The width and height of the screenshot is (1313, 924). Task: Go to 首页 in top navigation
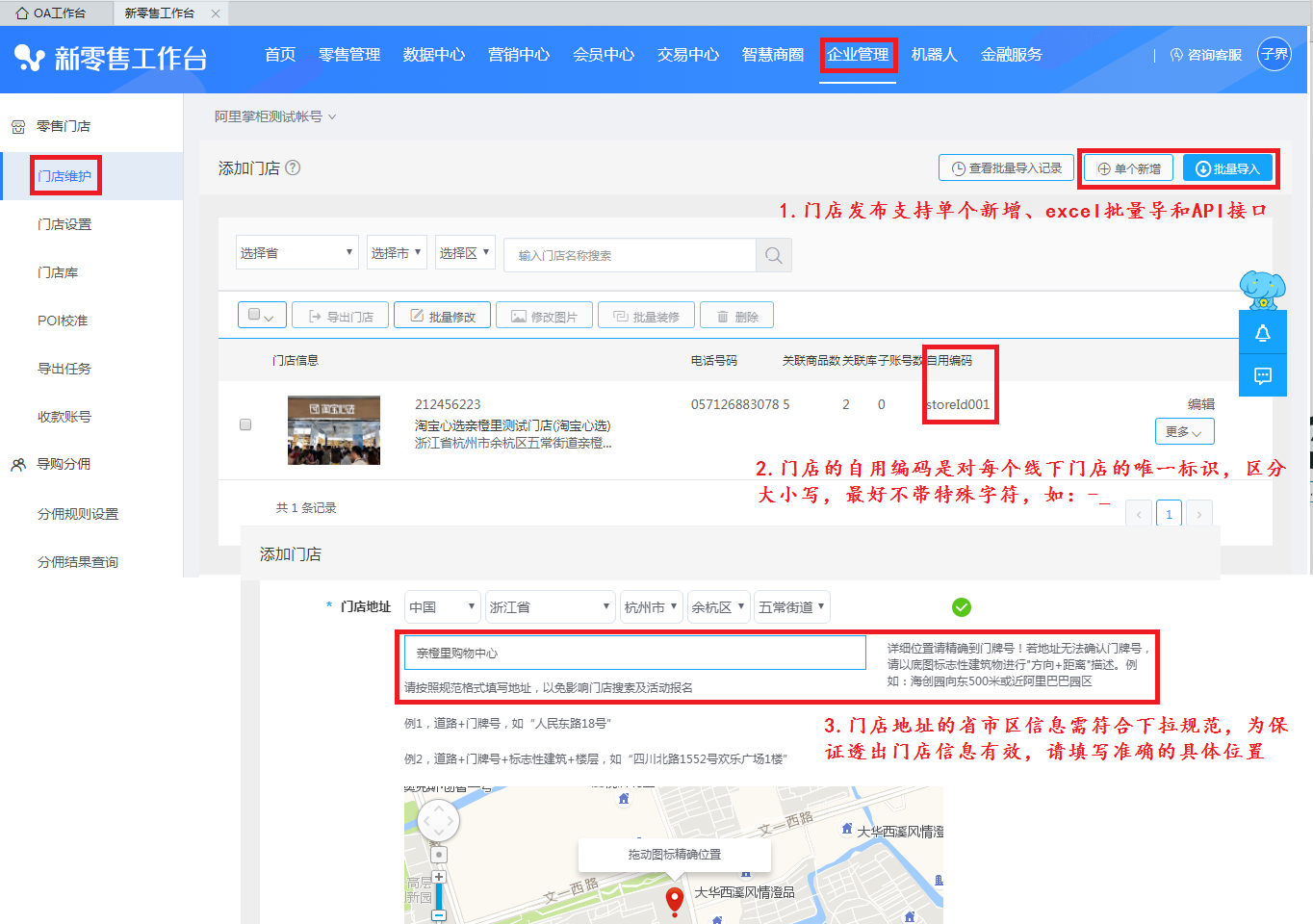[x=280, y=55]
